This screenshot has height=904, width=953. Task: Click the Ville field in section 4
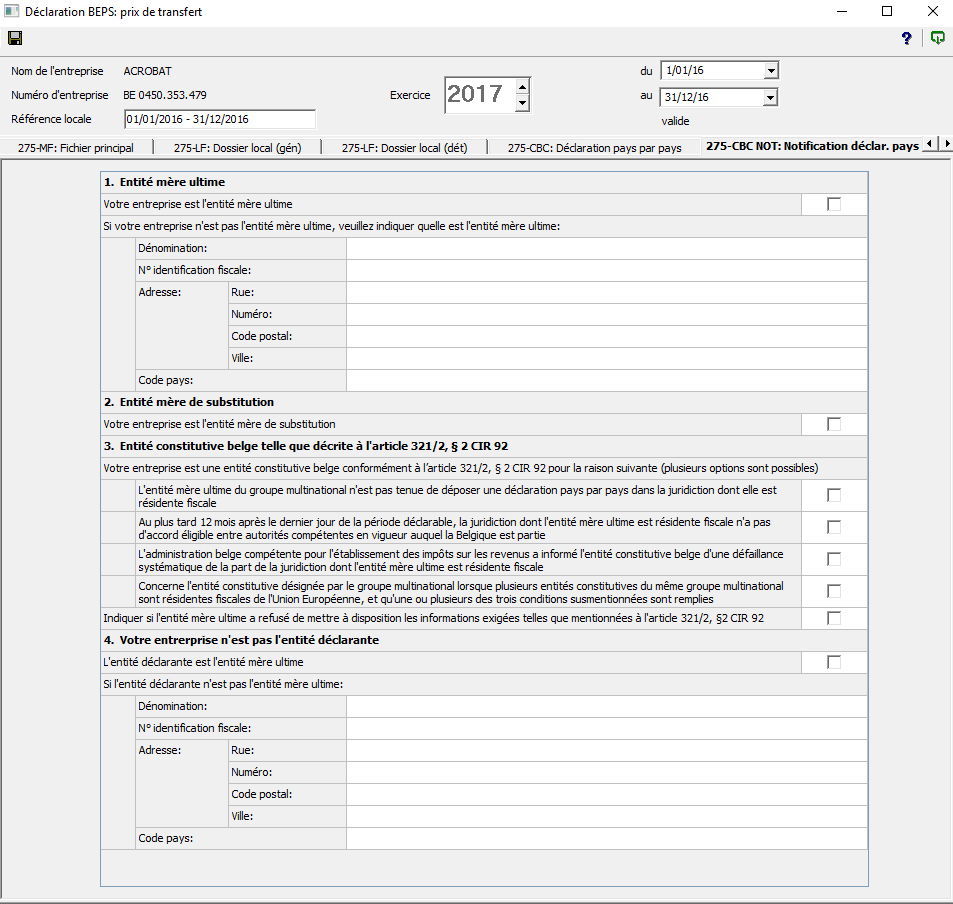[607, 816]
